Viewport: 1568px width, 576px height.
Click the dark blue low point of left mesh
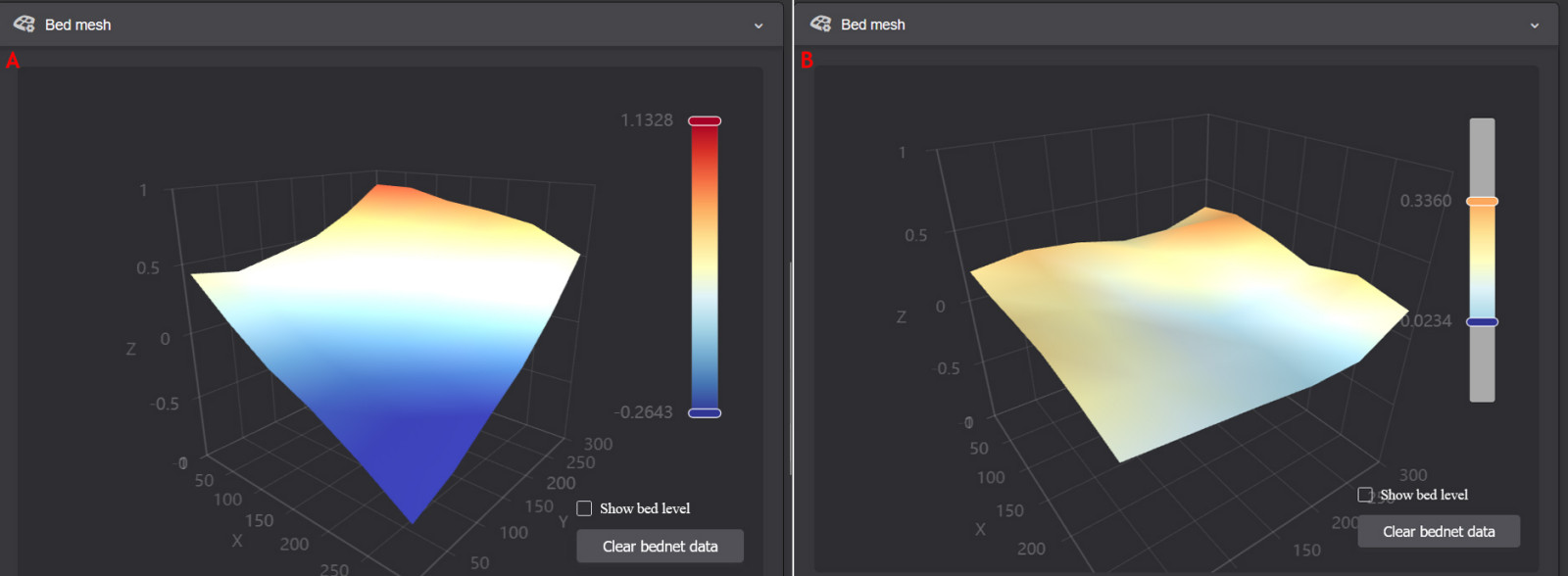(x=412, y=490)
